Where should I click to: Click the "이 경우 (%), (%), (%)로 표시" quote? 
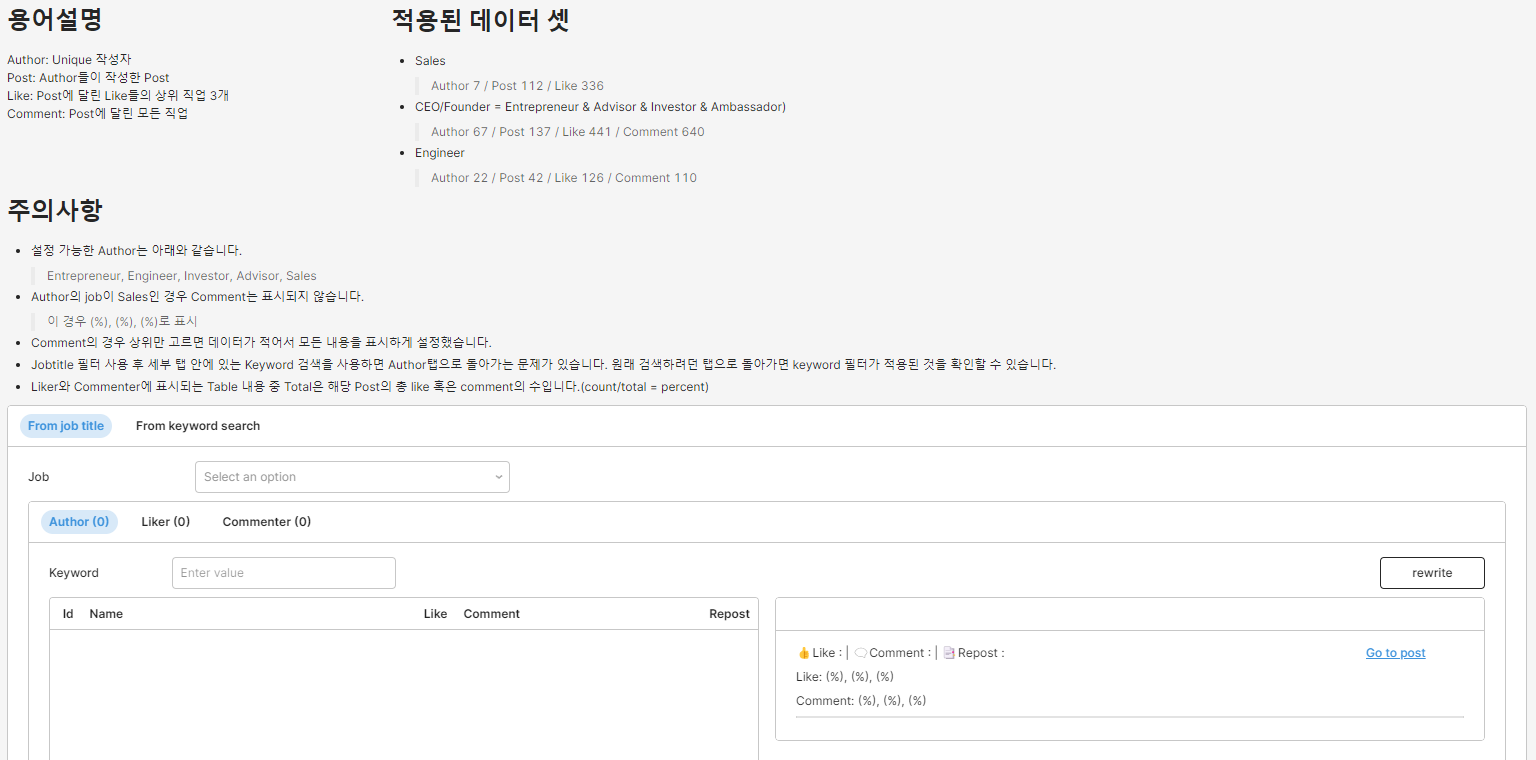pos(122,322)
